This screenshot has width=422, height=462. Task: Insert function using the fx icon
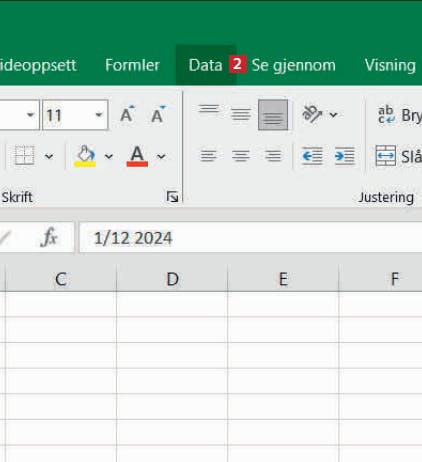pos(49,238)
